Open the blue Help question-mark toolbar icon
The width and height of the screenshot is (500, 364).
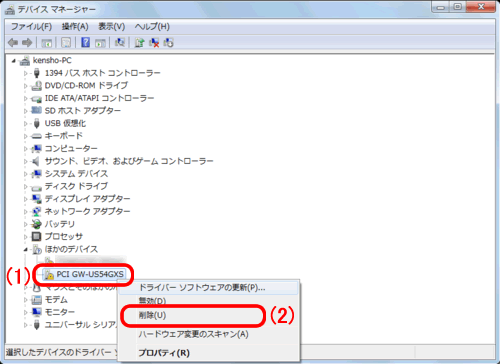click(x=85, y=42)
